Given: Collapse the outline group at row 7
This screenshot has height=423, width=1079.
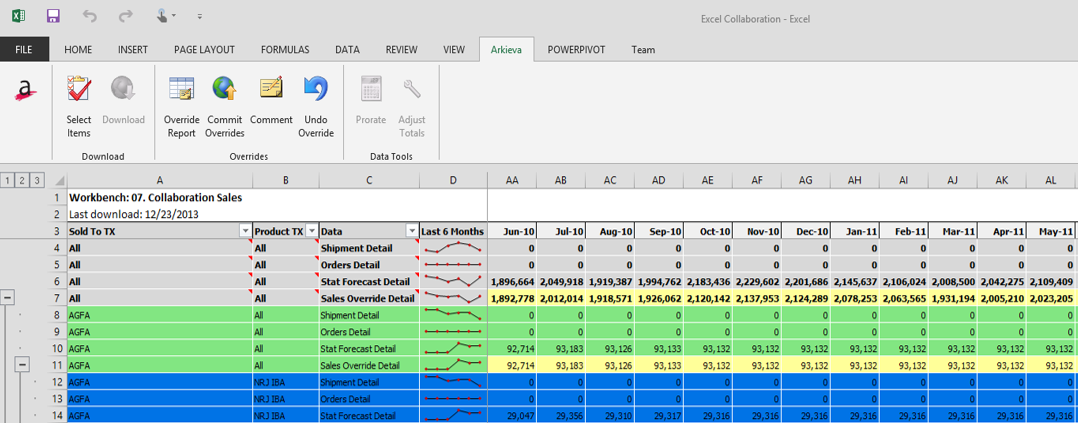Looking at the screenshot, I should (8, 299).
